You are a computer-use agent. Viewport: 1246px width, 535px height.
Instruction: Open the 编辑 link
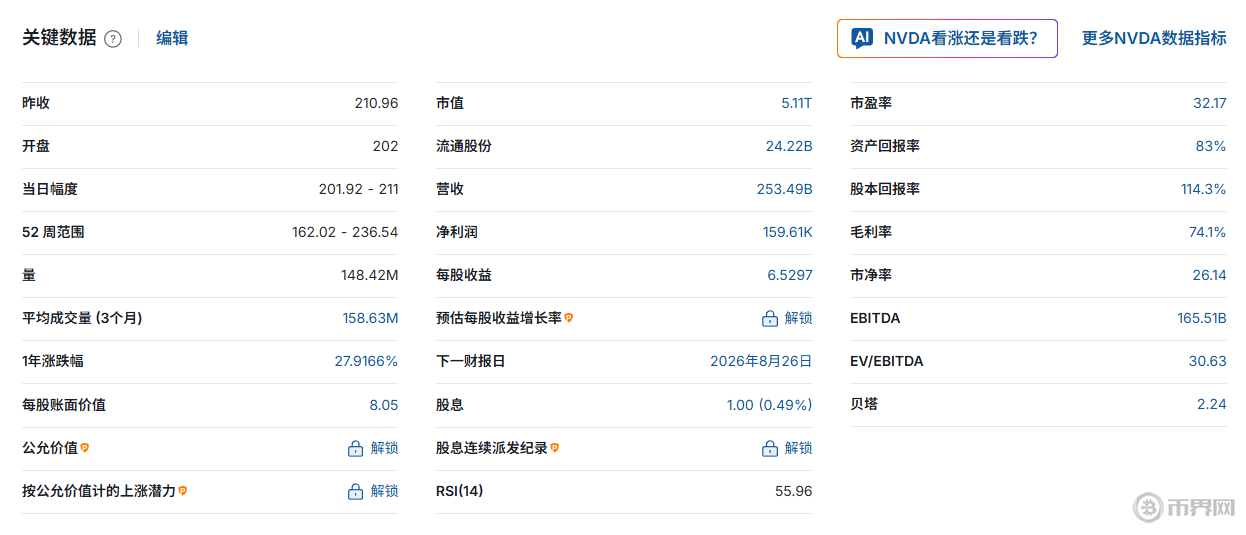pyautogui.click(x=172, y=38)
